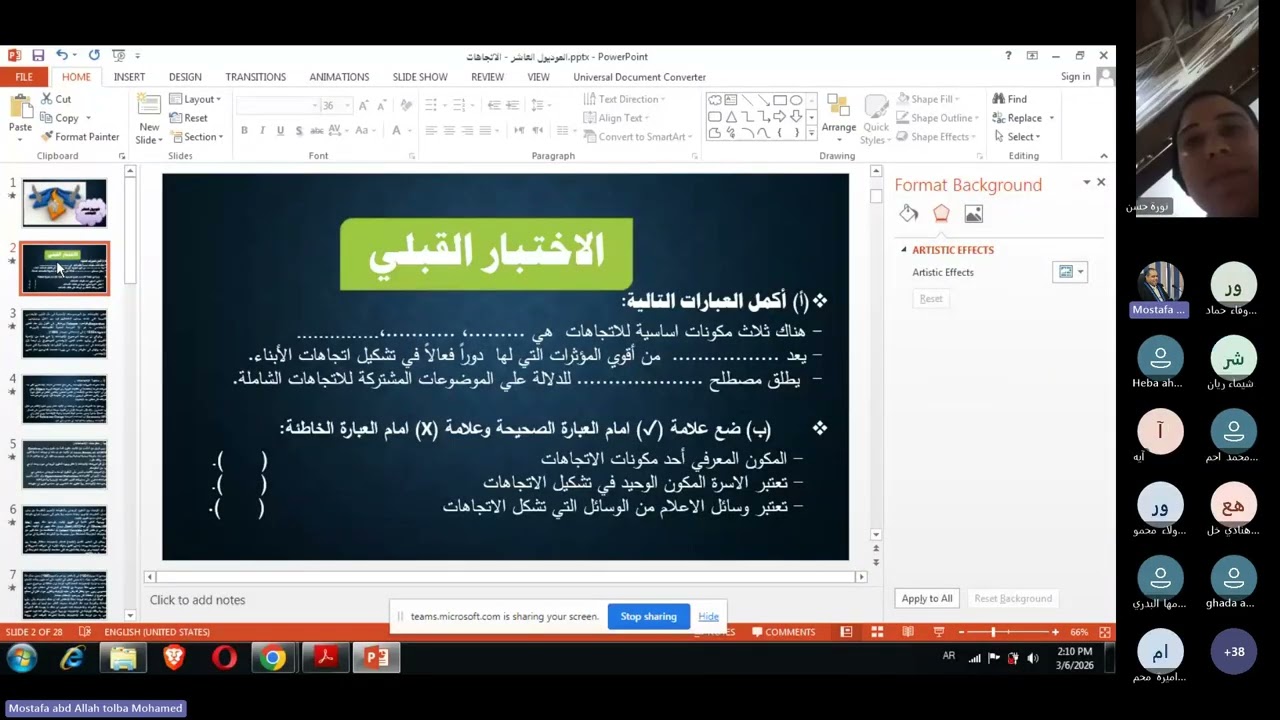Toggle Bold formatting
This screenshot has height=720, width=1280.
244,131
